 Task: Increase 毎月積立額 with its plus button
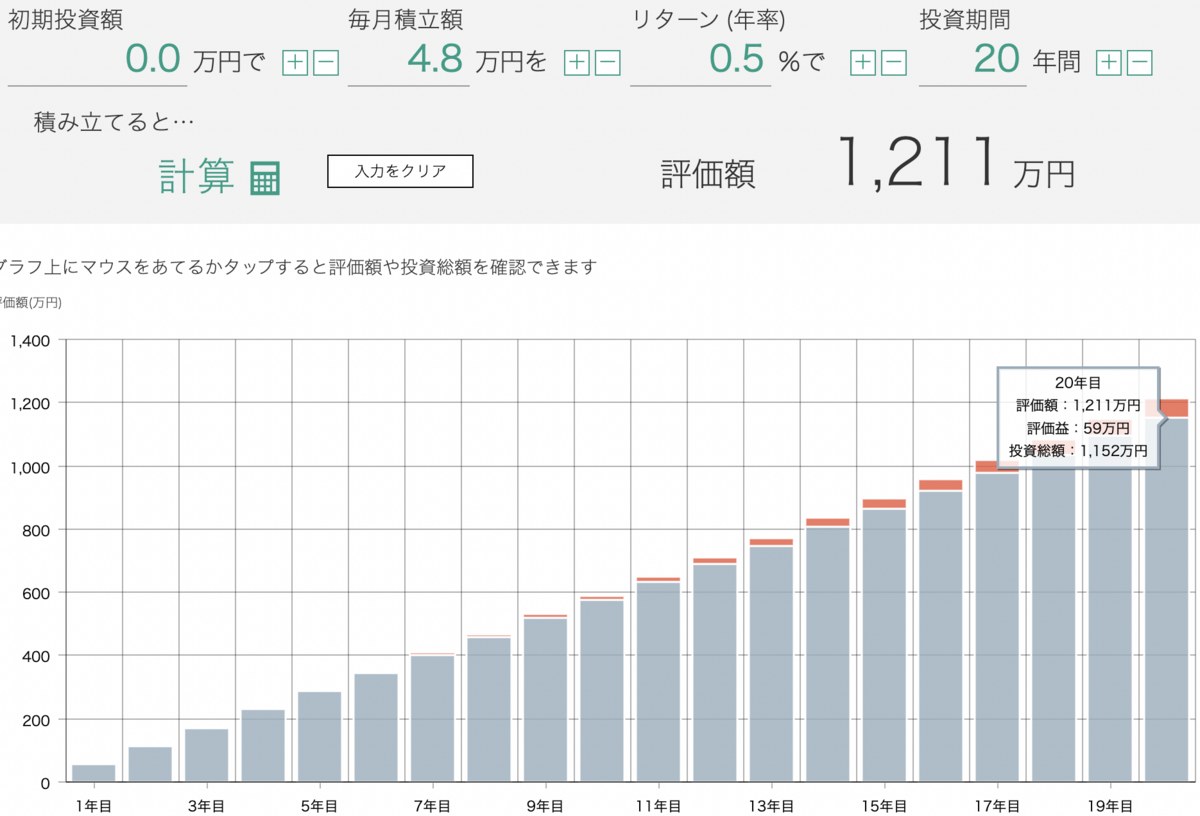coord(577,63)
